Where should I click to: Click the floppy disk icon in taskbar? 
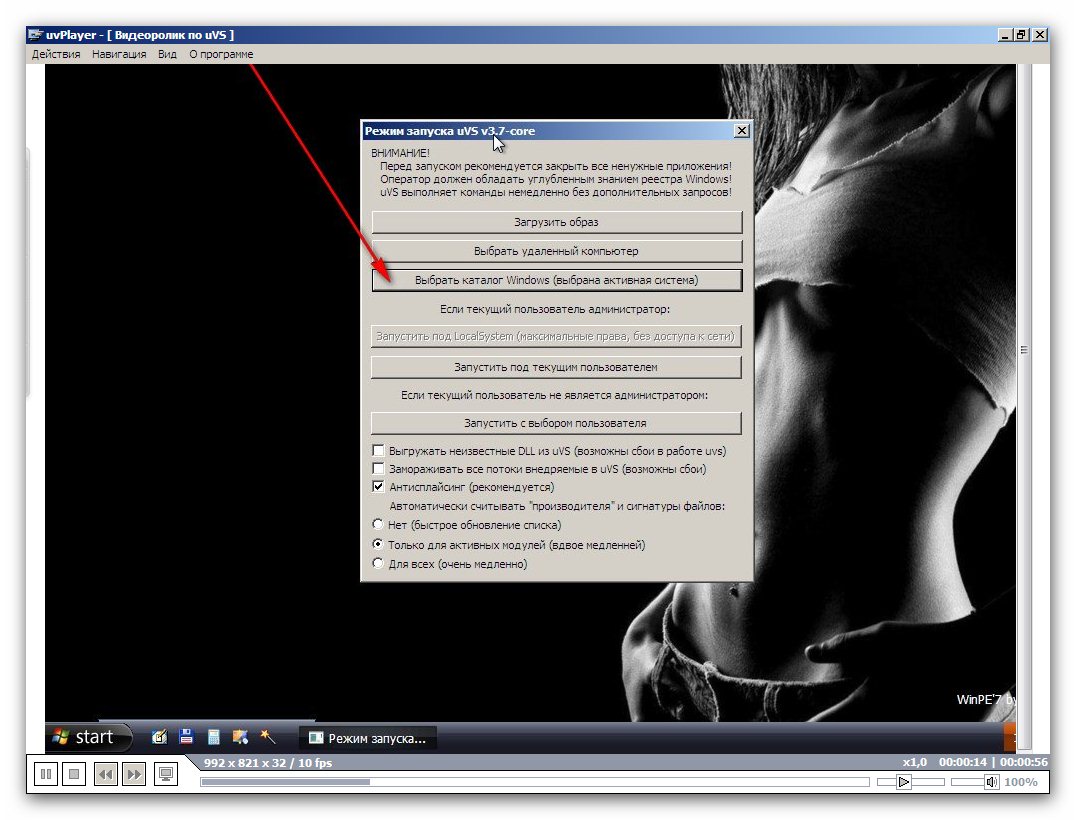point(186,737)
